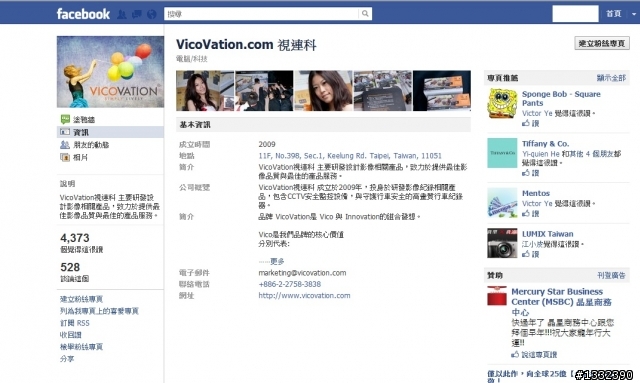Screen dimensions: 640x383
Task: Open messages icon in header
Action: pyautogui.click(x=137, y=14)
